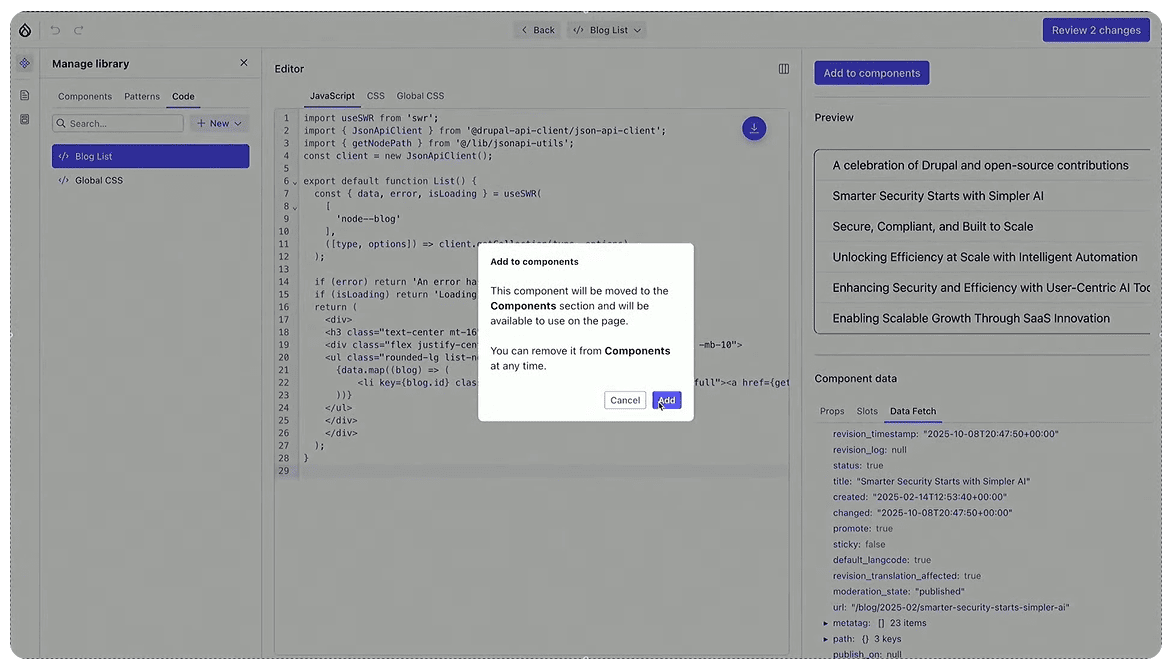Click the Drupal drop logo top left

tap(24, 30)
